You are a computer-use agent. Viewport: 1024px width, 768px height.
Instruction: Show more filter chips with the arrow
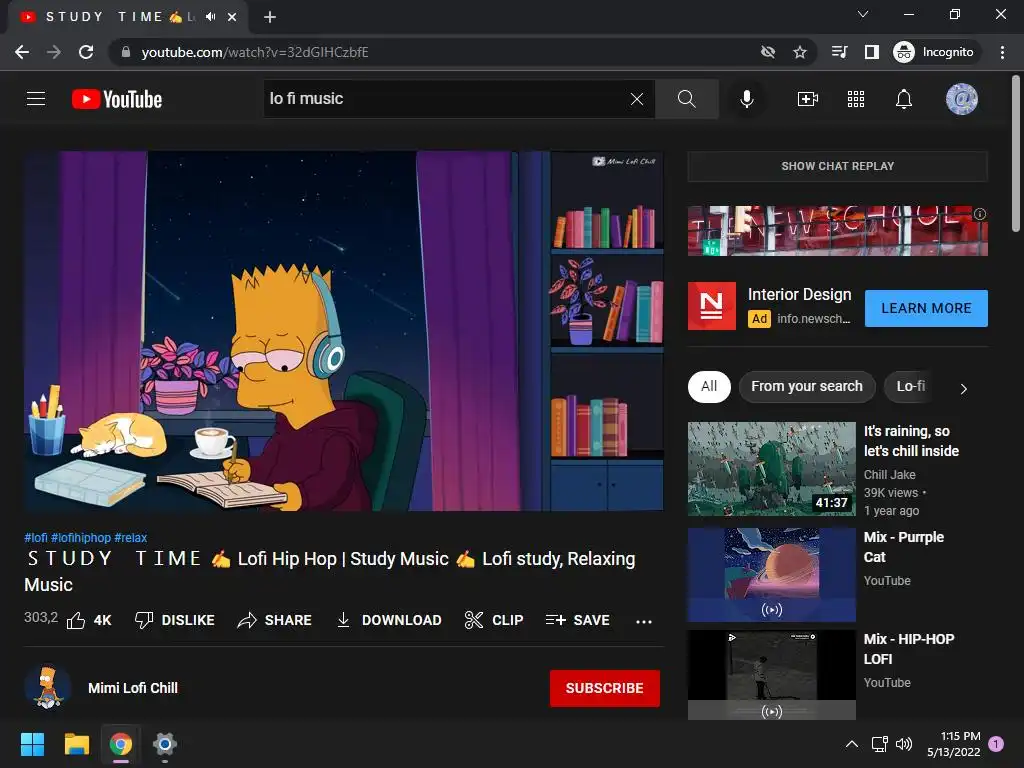click(x=963, y=389)
